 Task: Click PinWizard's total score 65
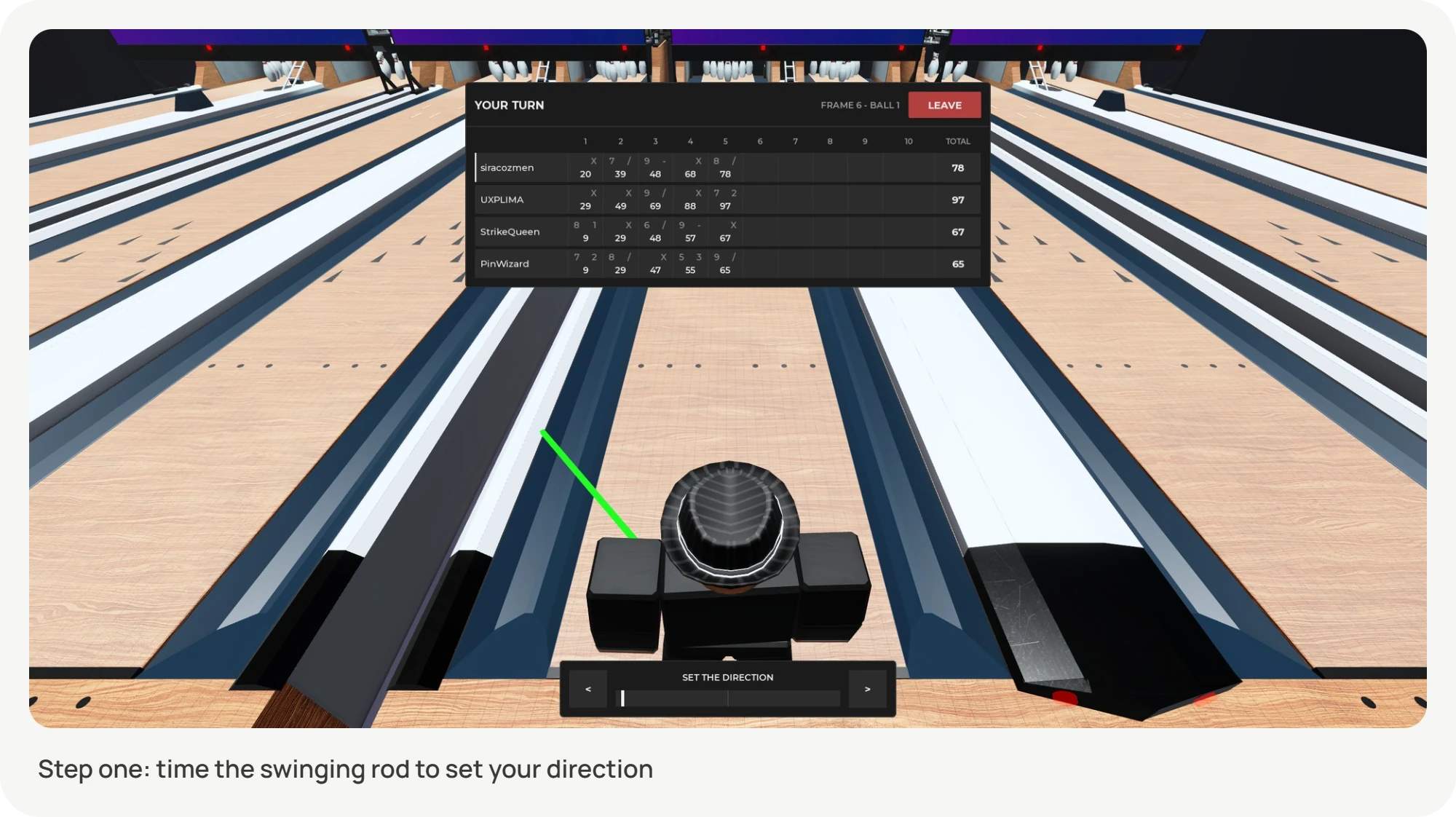tap(957, 264)
